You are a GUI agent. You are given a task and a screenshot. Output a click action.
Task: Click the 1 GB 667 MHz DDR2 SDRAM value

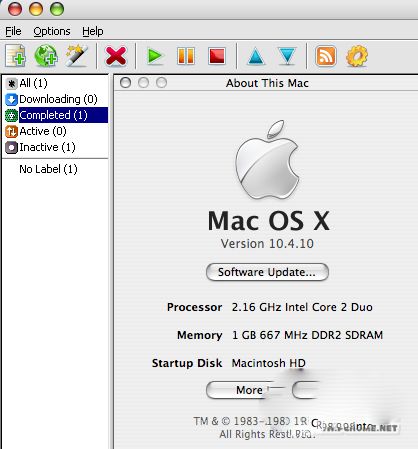pyautogui.click(x=307, y=335)
